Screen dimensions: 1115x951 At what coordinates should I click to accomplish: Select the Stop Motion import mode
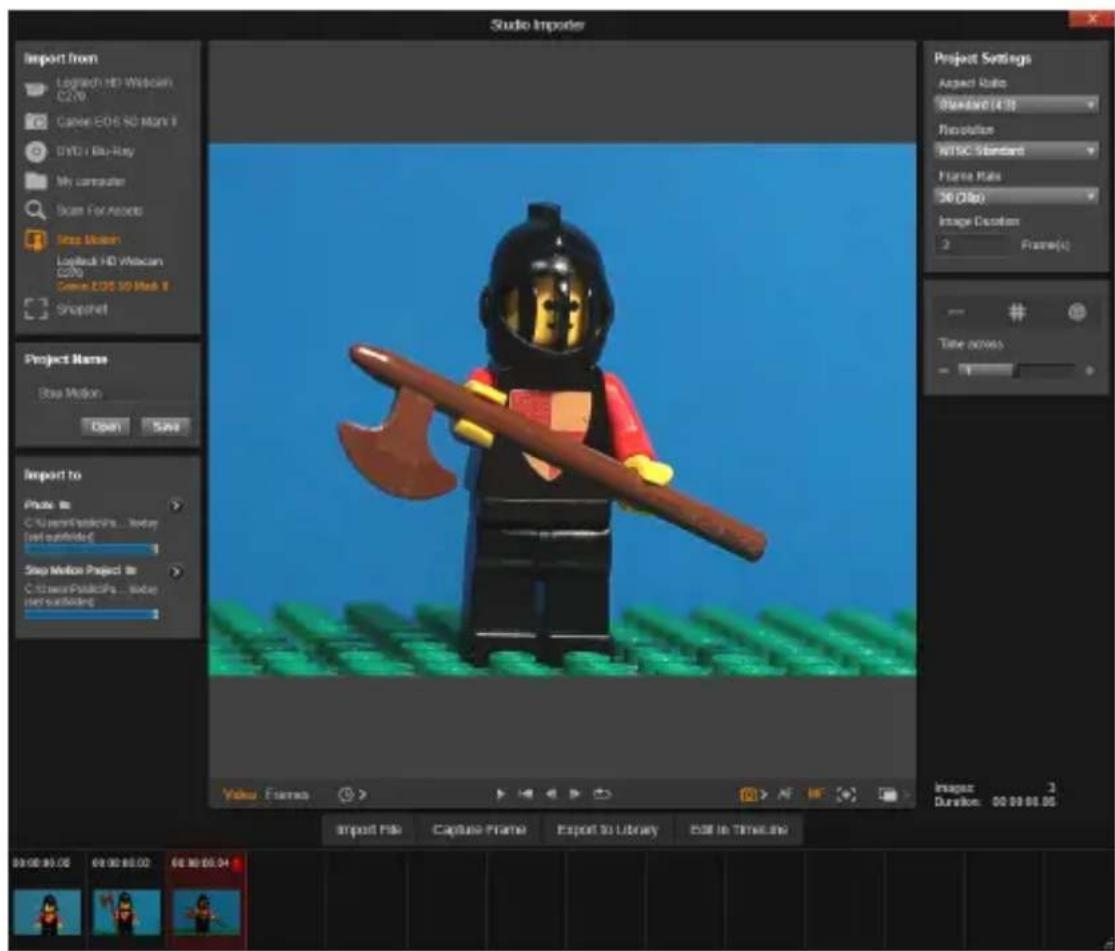point(73,240)
